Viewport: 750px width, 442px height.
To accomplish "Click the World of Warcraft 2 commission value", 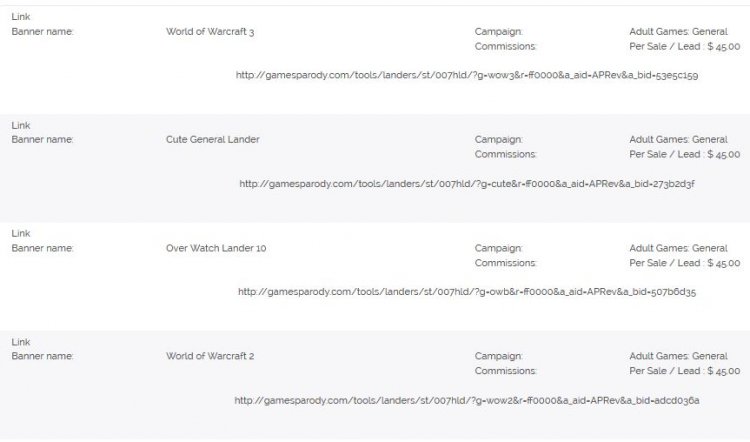I will coord(684,371).
